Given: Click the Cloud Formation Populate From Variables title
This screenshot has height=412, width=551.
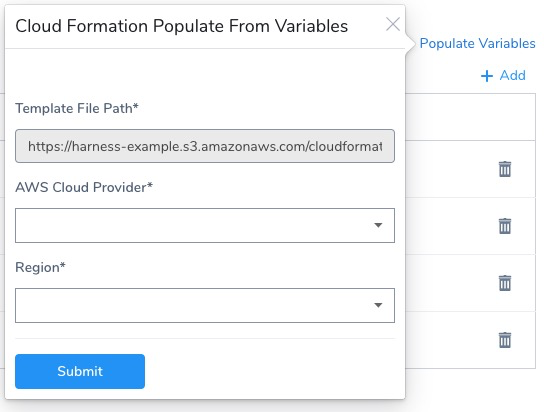Looking at the screenshot, I should click(x=182, y=26).
